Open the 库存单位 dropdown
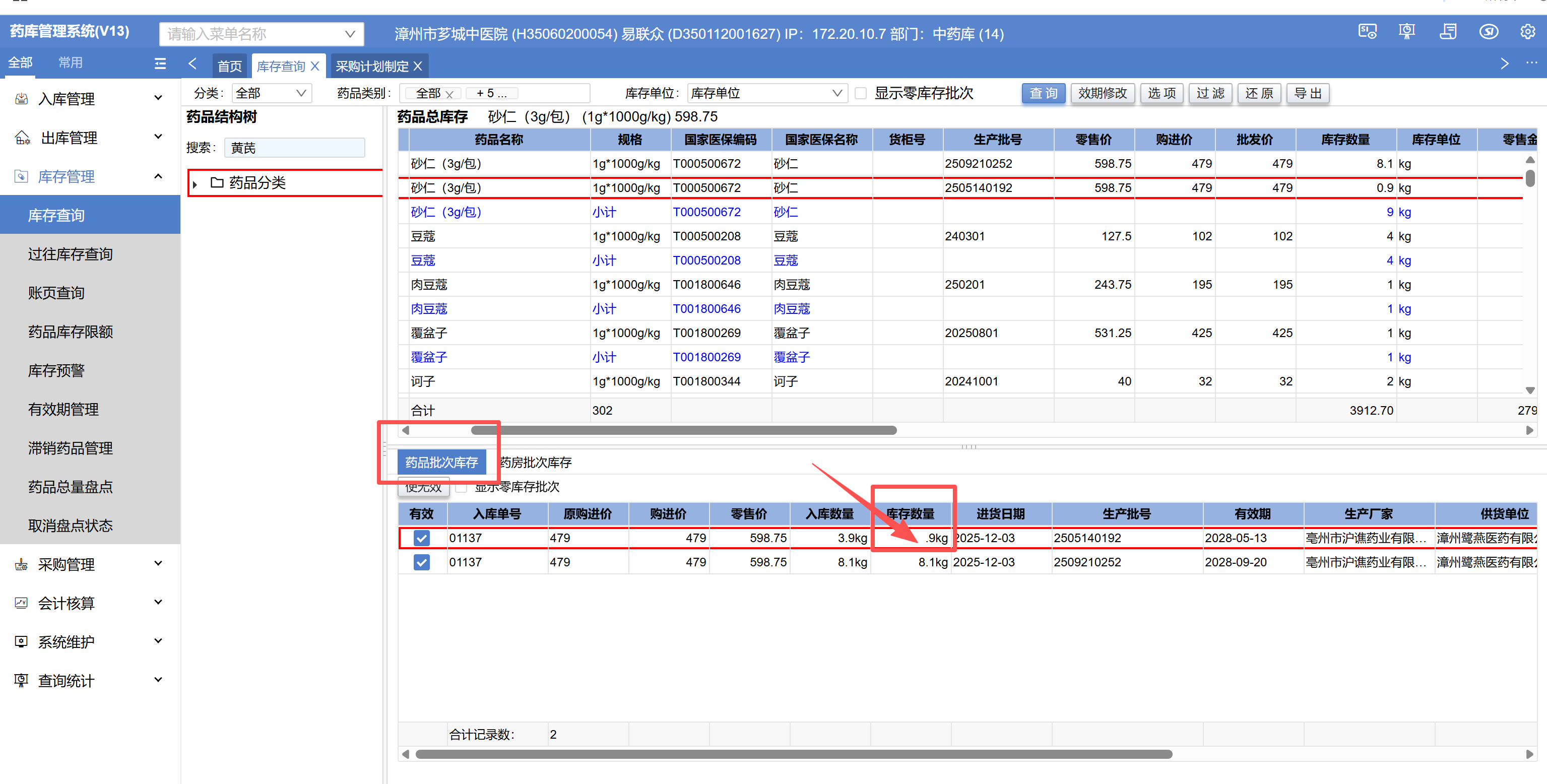The image size is (1547, 784). point(766,94)
